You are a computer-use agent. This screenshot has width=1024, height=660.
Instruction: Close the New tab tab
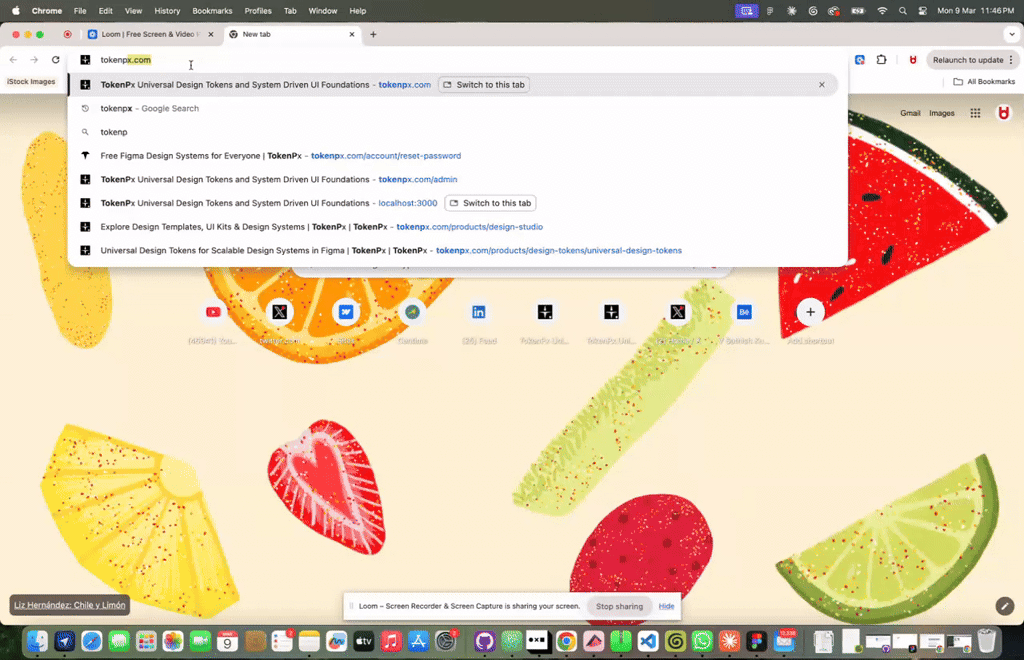tap(351, 34)
